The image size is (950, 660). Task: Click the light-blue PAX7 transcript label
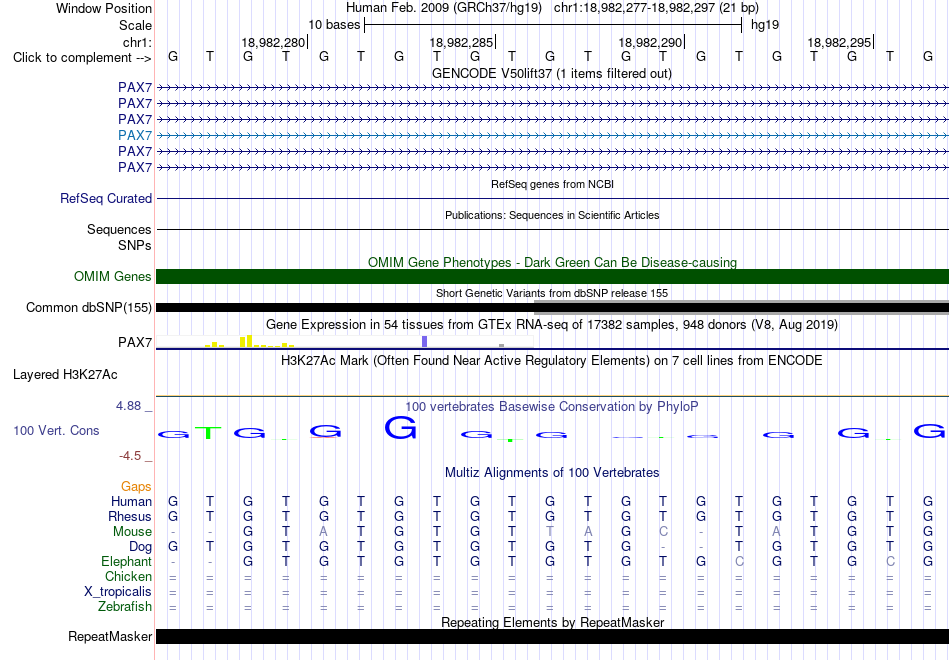(x=135, y=135)
